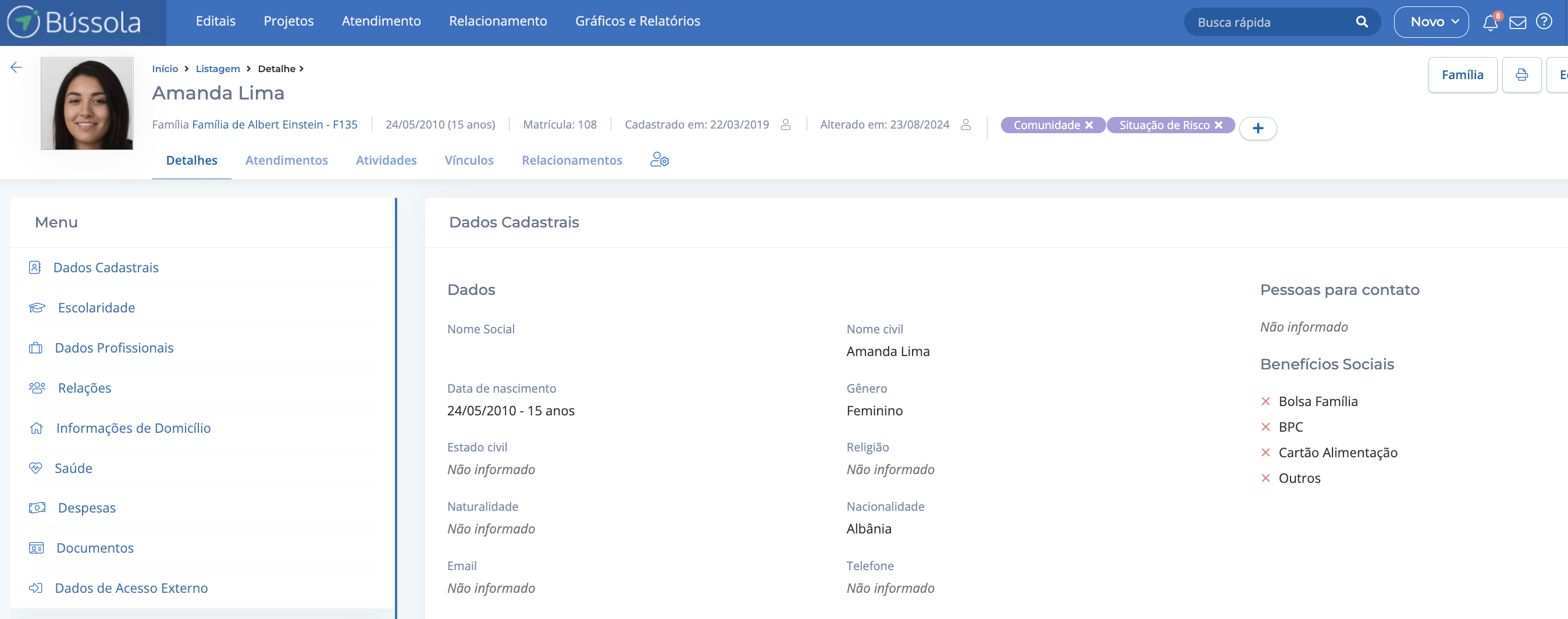Click the help question mark icon
Viewport: 1568px width, 619px height.
[x=1545, y=23]
